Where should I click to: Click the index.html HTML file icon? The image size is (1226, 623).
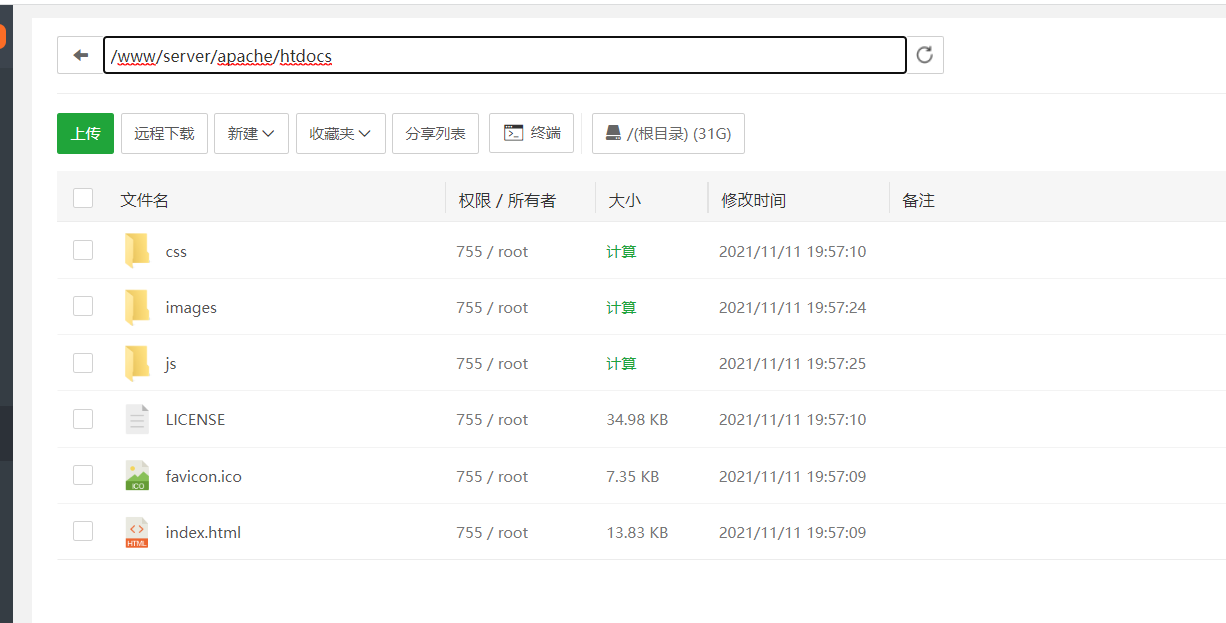(137, 532)
